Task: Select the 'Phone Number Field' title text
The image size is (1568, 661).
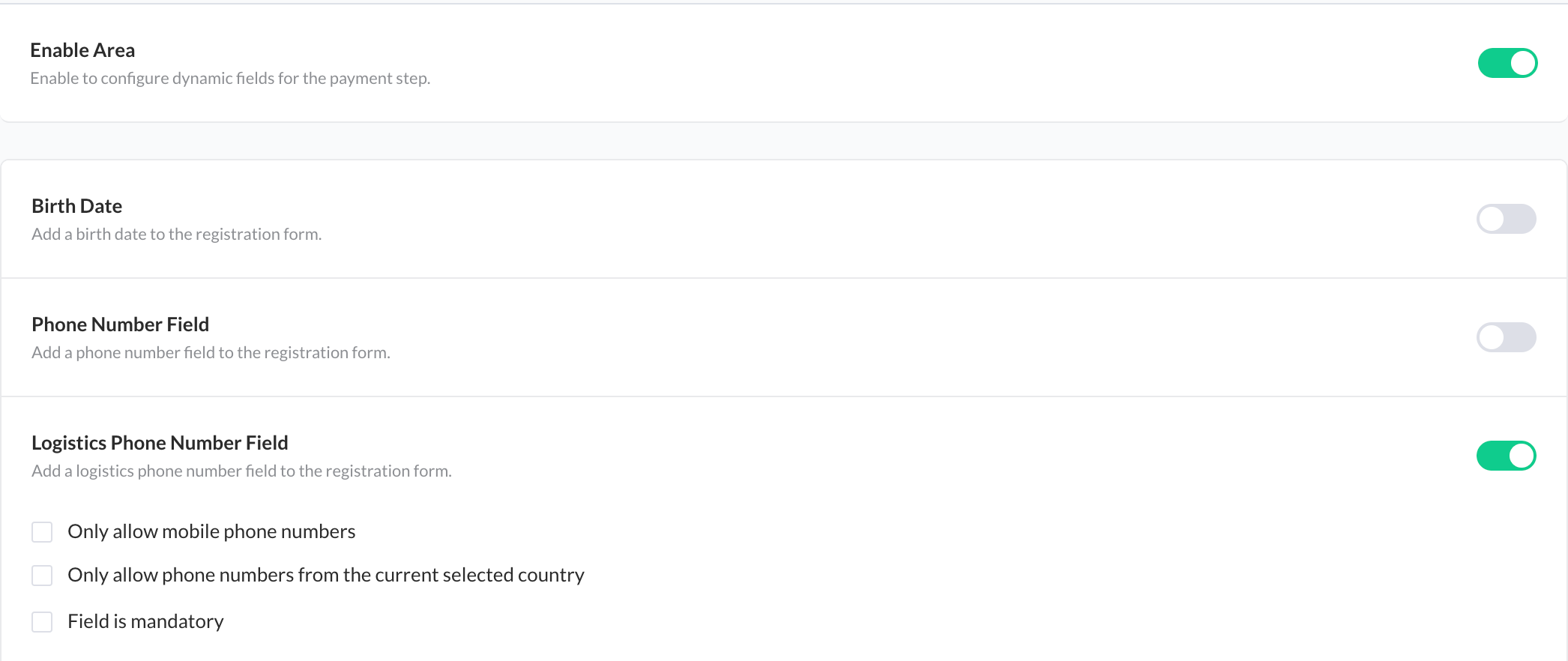Action: pos(120,325)
